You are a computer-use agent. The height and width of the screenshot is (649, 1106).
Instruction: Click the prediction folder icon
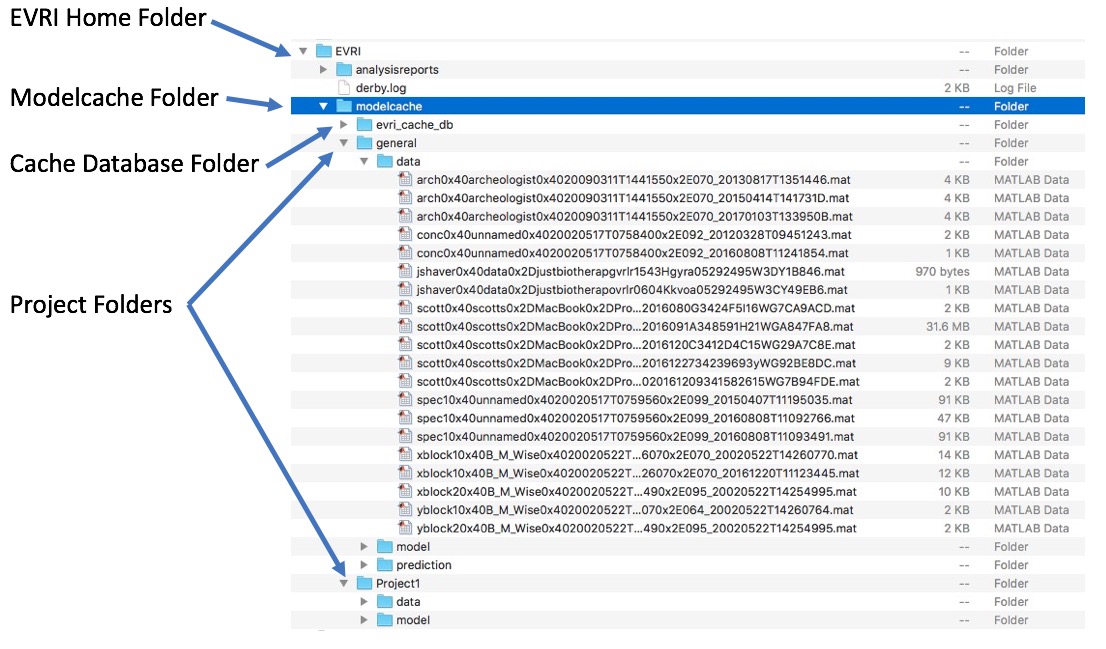coord(385,564)
